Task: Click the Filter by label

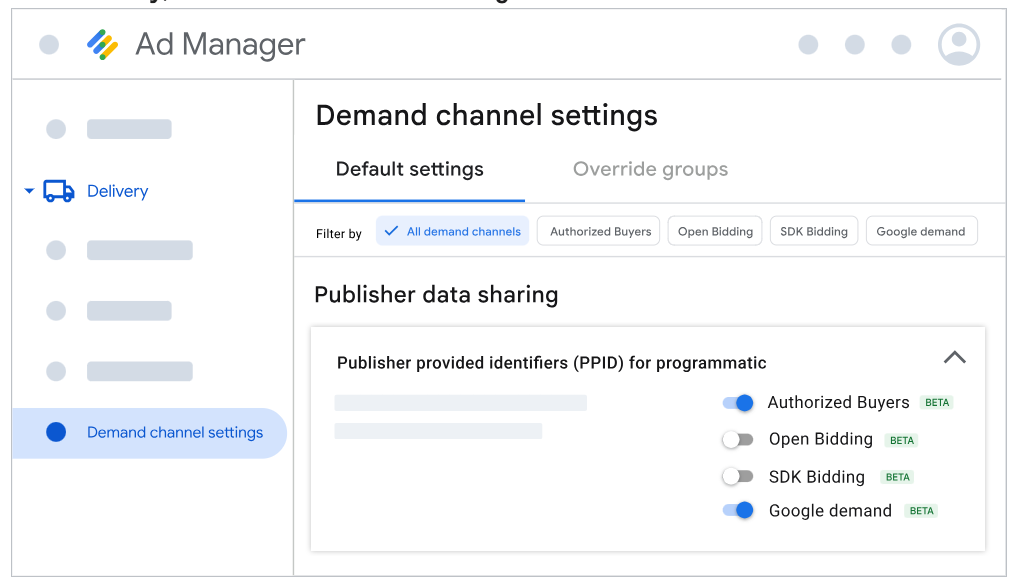Action: (x=339, y=234)
